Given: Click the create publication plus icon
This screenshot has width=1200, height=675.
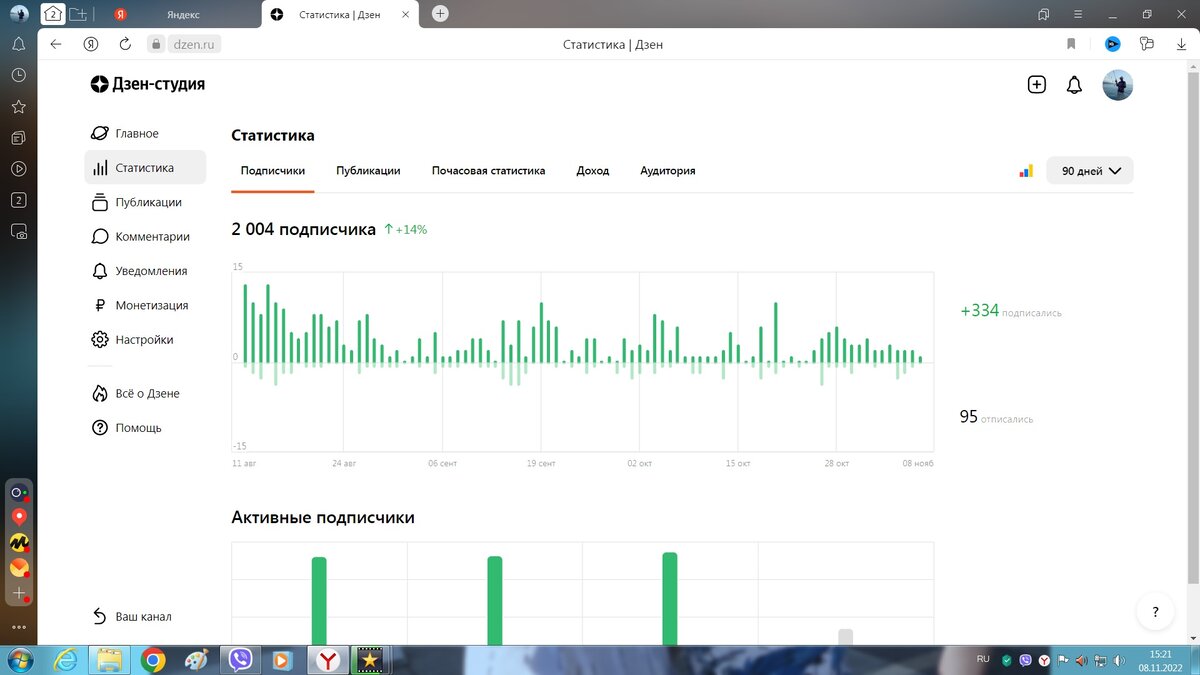Looking at the screenshot, I should [1037, 85].
